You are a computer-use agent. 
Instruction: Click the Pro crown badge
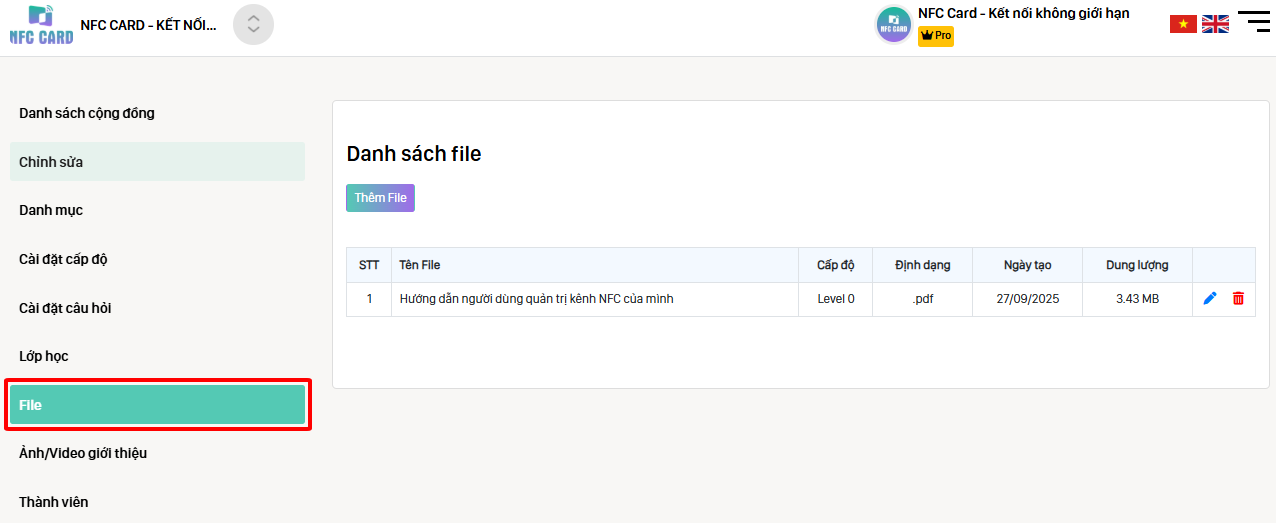click(935, 36)
